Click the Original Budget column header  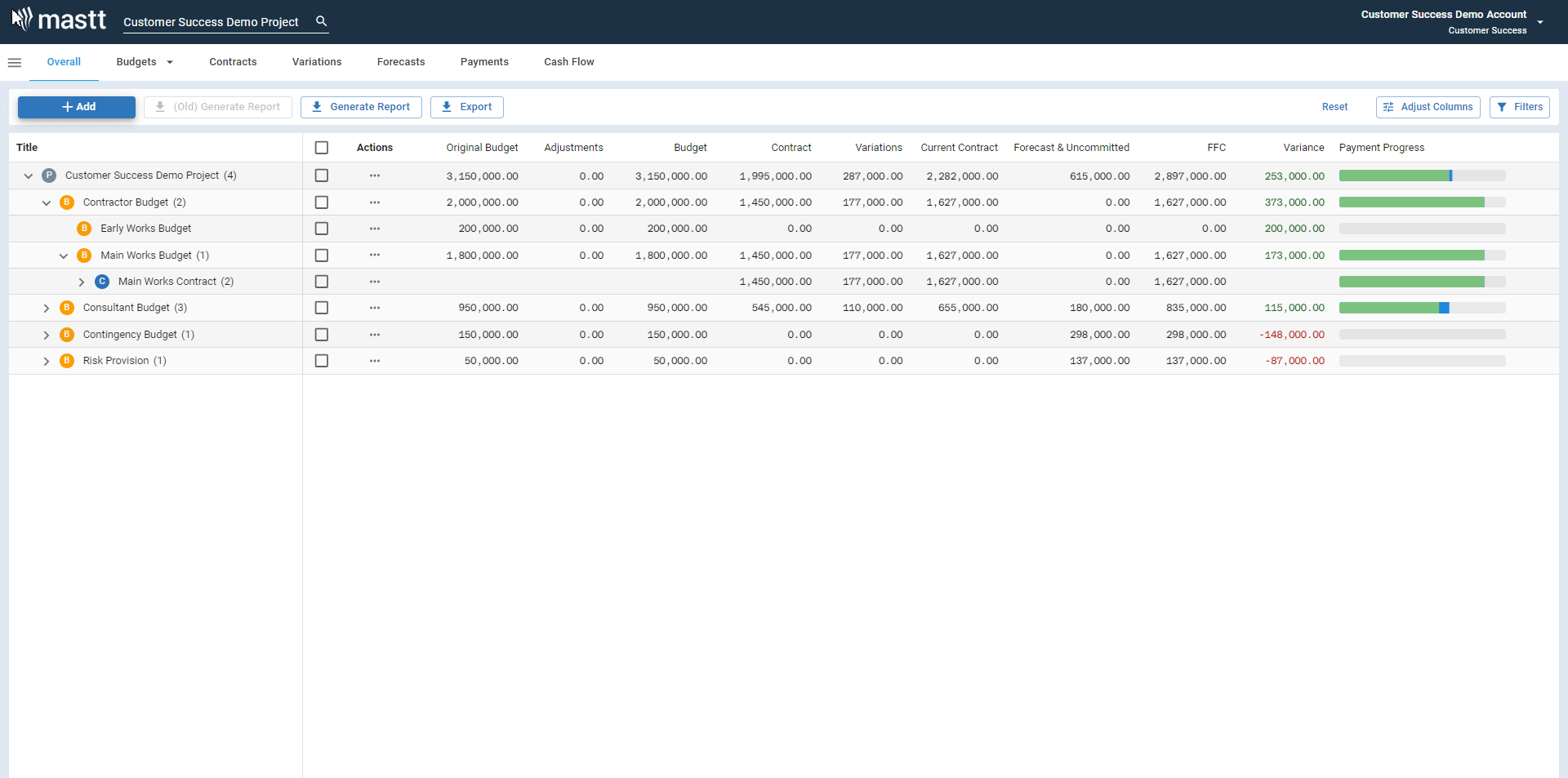click(482, 148)
